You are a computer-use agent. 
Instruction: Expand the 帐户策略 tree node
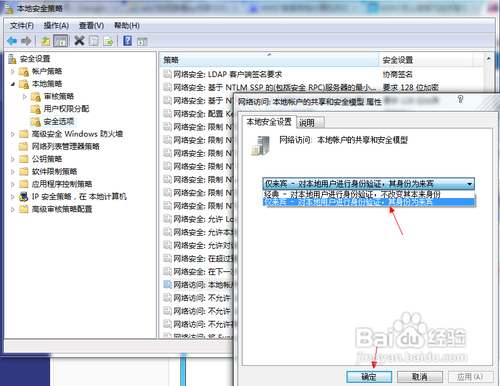[13, 71]
